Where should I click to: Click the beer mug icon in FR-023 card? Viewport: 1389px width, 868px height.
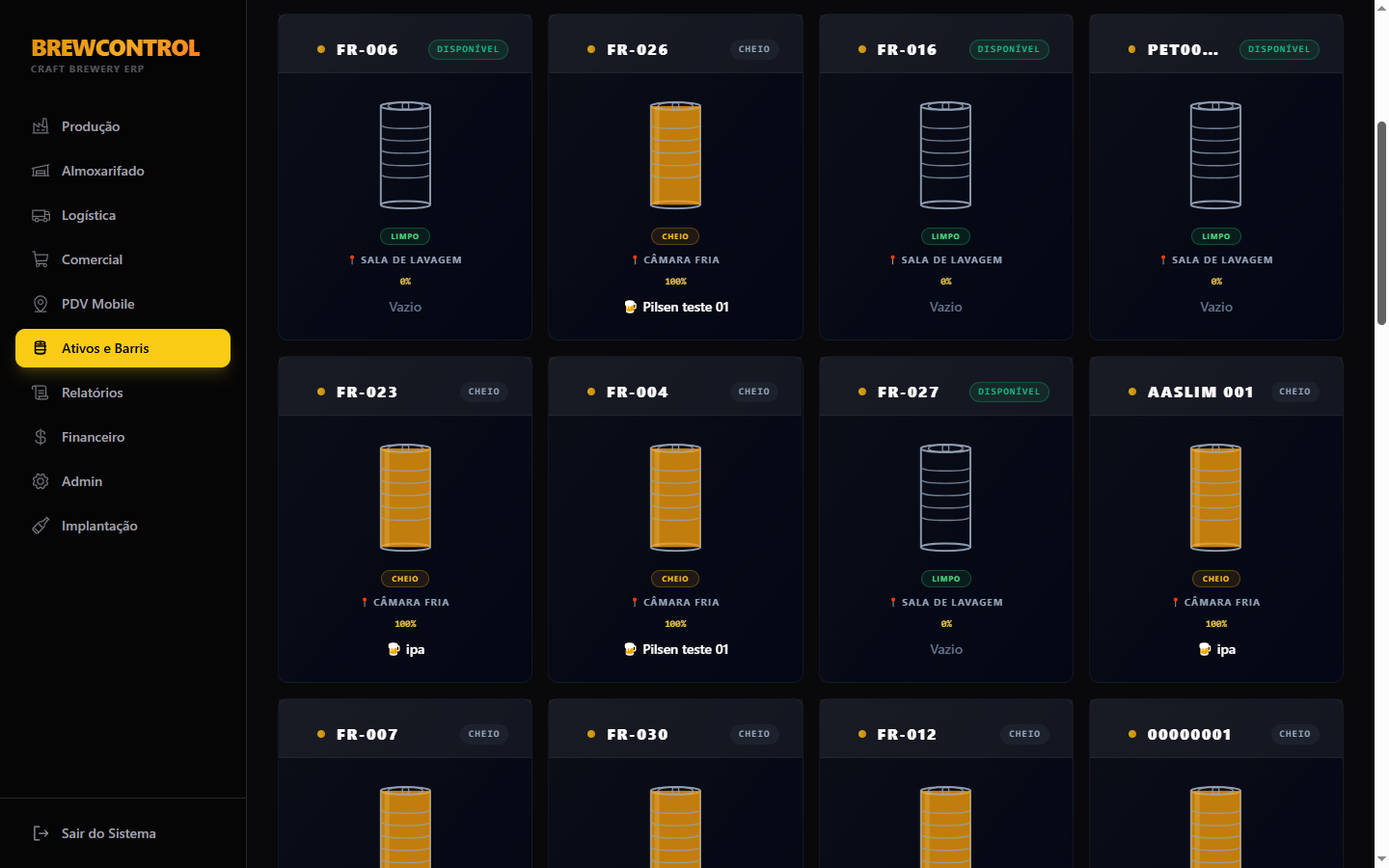pos(394,649)
